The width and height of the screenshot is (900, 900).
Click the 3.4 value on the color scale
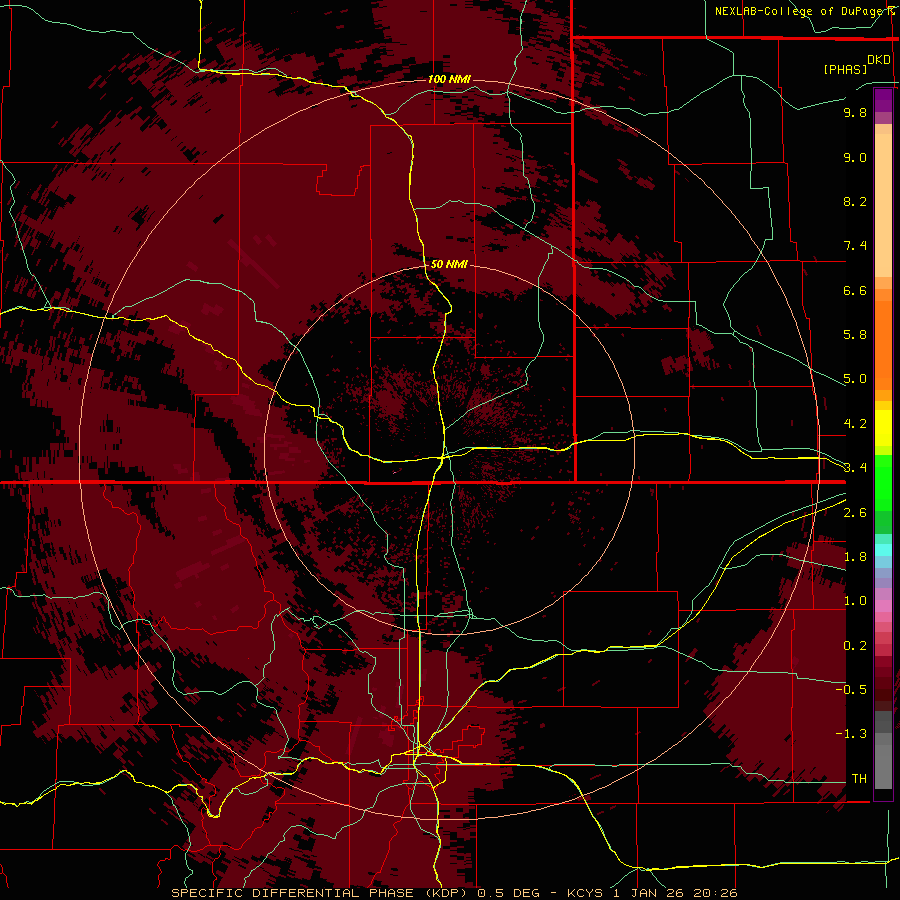(855, 468)
